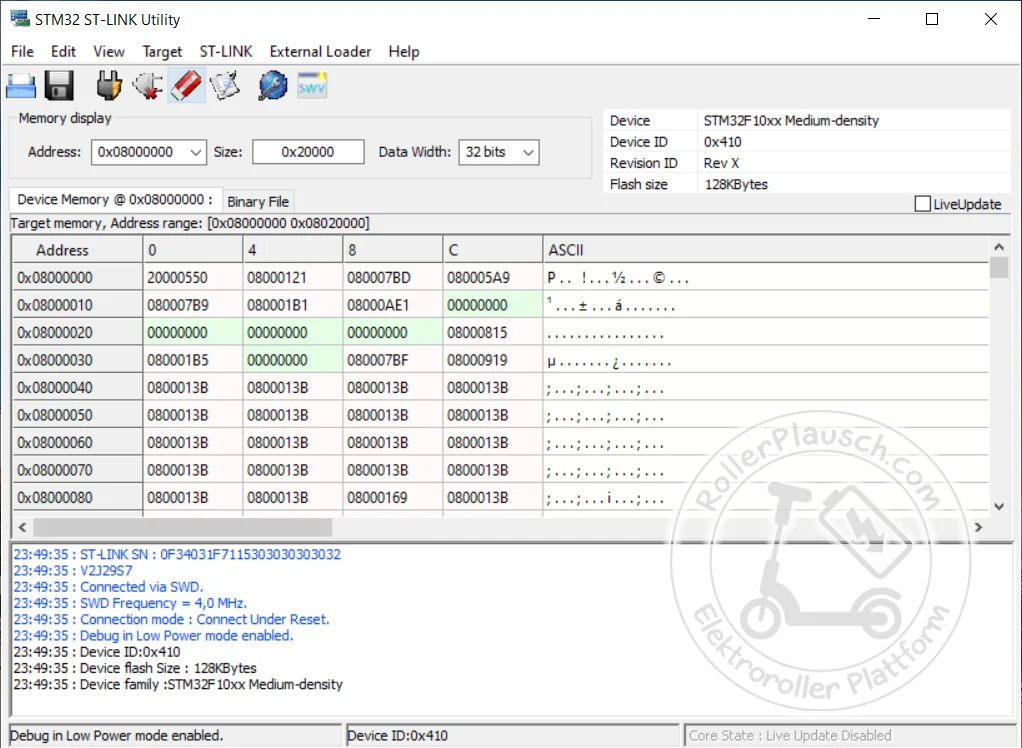Open the globe and wrench toolbar icon
The width and height of the screenshot is (1022, 748).
click(273, 86)
